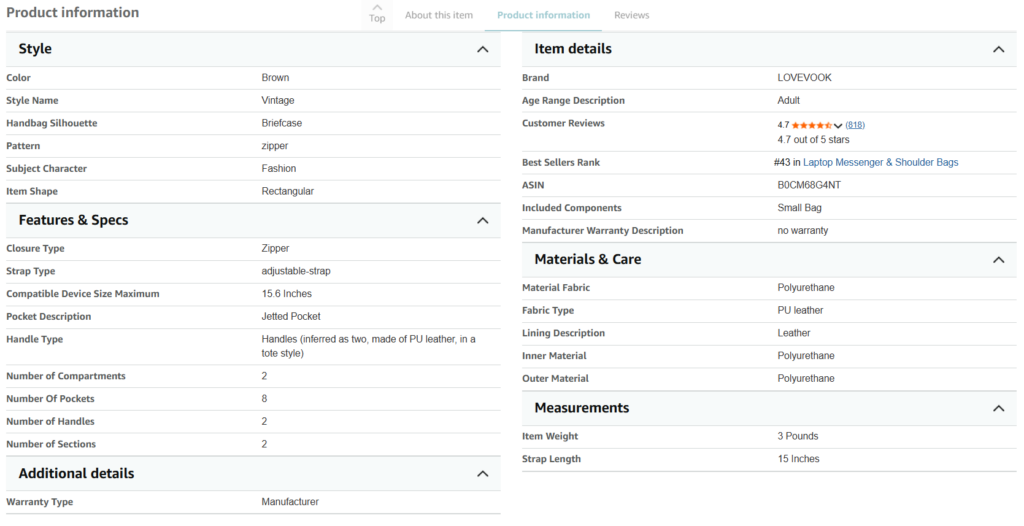Open the About this item tab
The height and width of the screenshot is (526, 1024).
click(x=439, y=15)
